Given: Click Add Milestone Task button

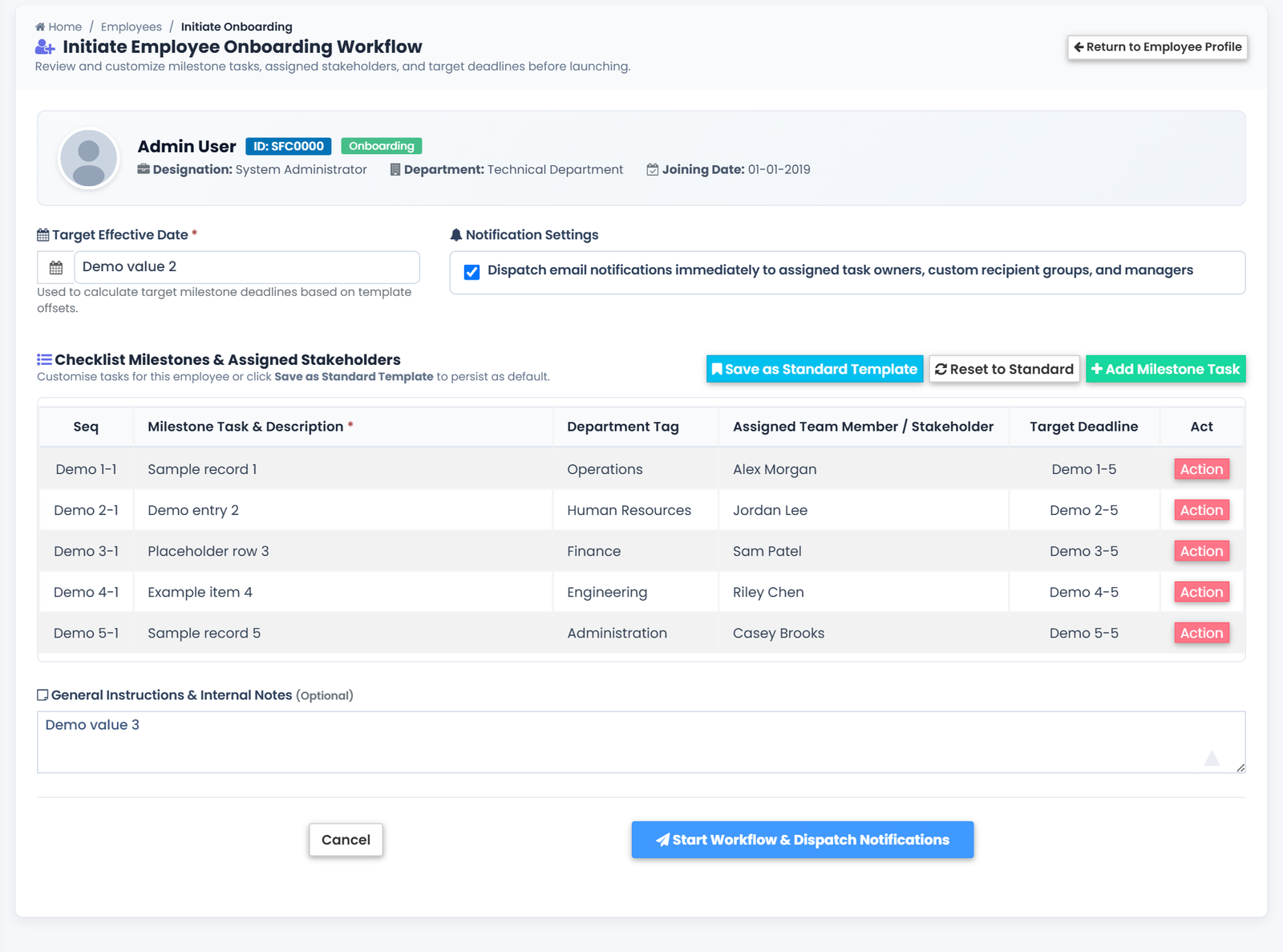Looking at the screenshot, I should pos(1166,369).
